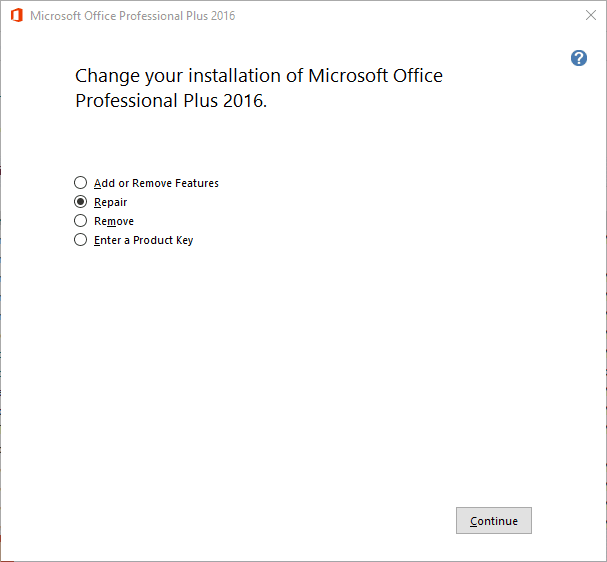This screenshot has width=607, height=562.
Task: Click the Office logo in the title bar
Action: 17,15
